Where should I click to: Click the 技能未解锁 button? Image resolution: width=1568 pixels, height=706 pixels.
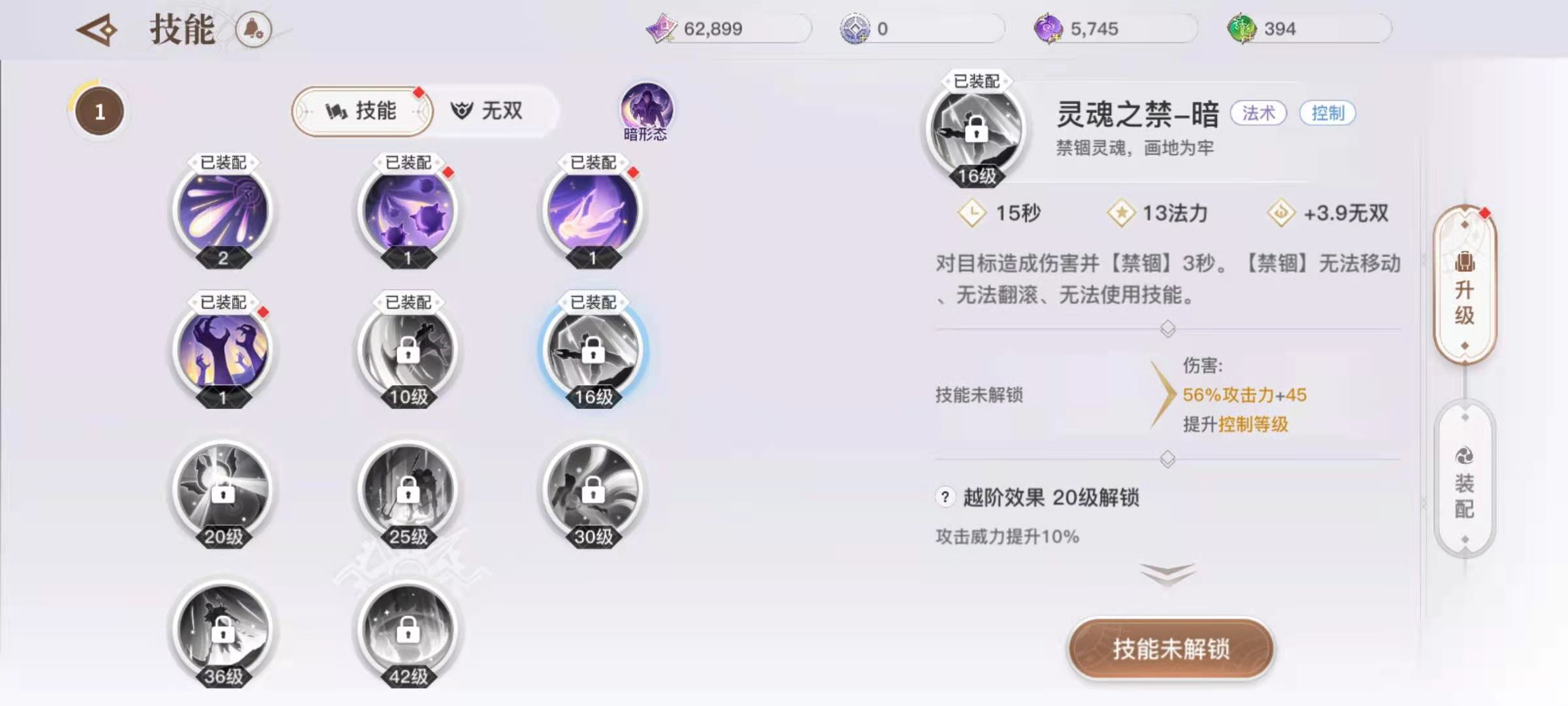[1171, 648]
